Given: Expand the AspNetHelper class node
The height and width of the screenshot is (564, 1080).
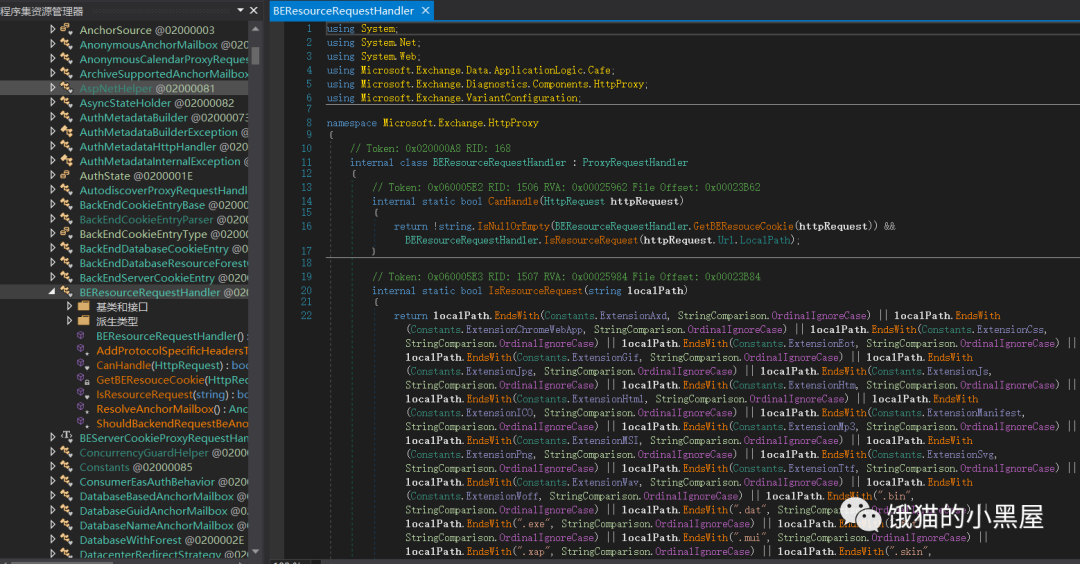Looking at the screenshot, I should (53, 88).
